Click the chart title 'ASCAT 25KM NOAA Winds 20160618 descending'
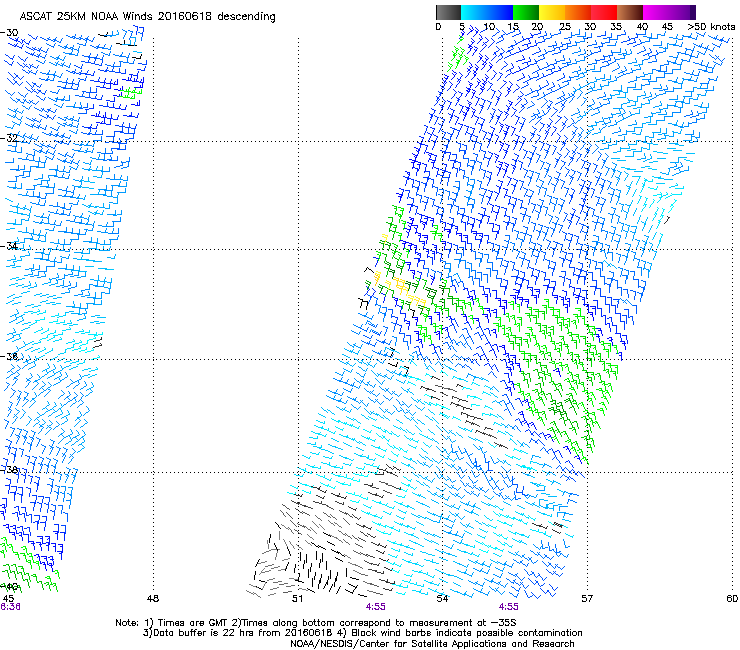The height and width of the screenshot is (650, 740). coord(147,16)
